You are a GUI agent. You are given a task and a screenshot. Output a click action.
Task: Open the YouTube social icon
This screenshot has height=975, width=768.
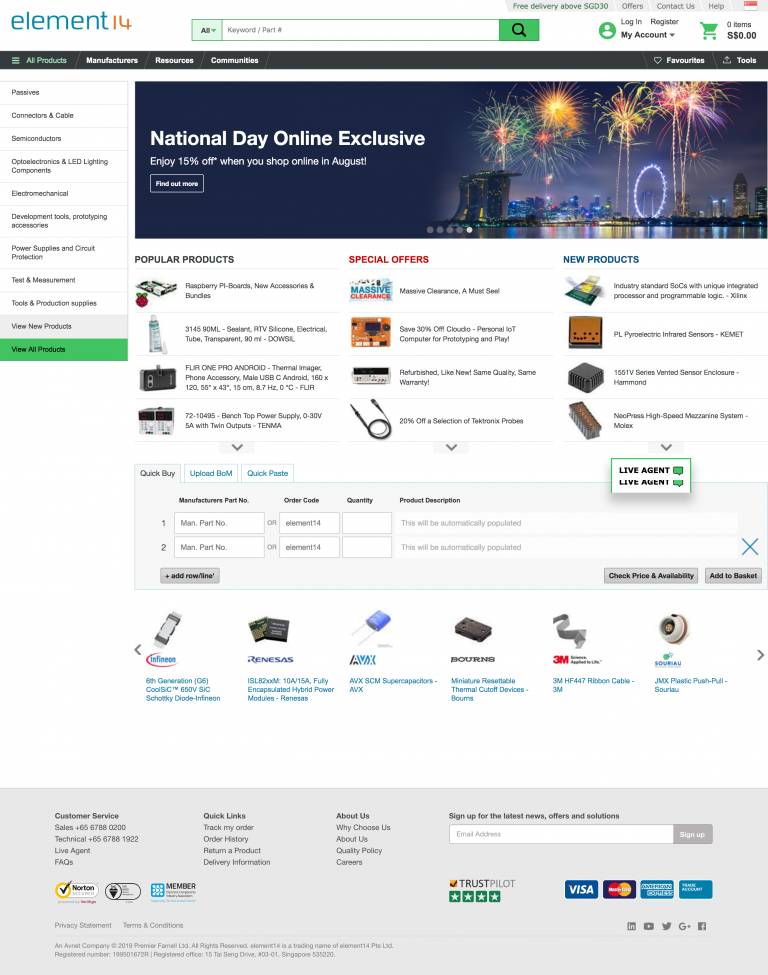point(649,926)
